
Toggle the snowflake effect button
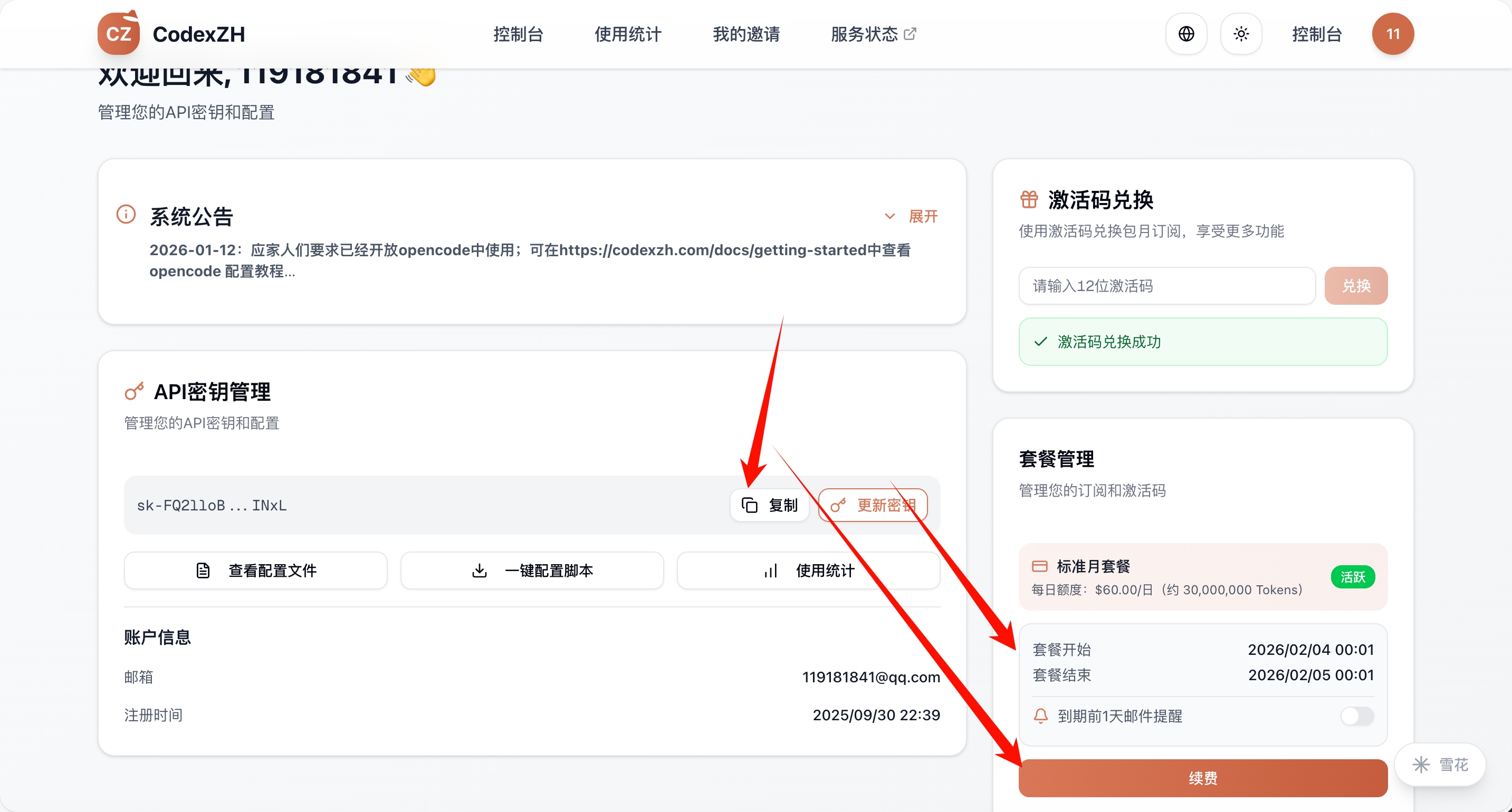coord(1440,765)
